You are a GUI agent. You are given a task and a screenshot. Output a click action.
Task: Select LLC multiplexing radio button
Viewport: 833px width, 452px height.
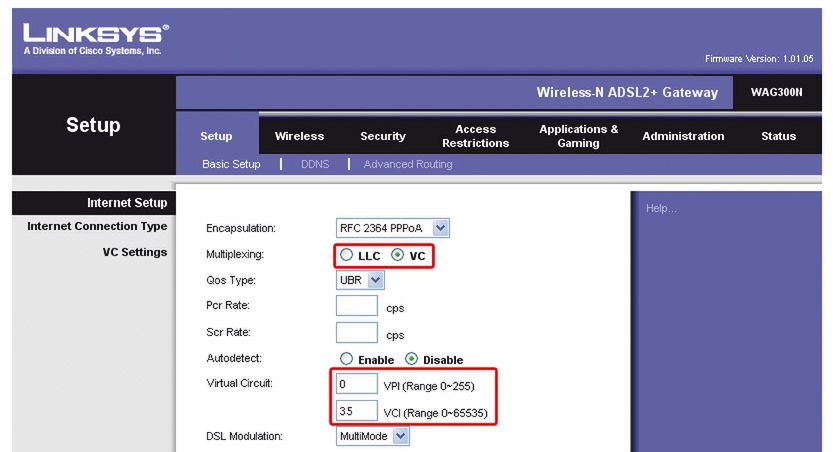click(x=346, y=255)
